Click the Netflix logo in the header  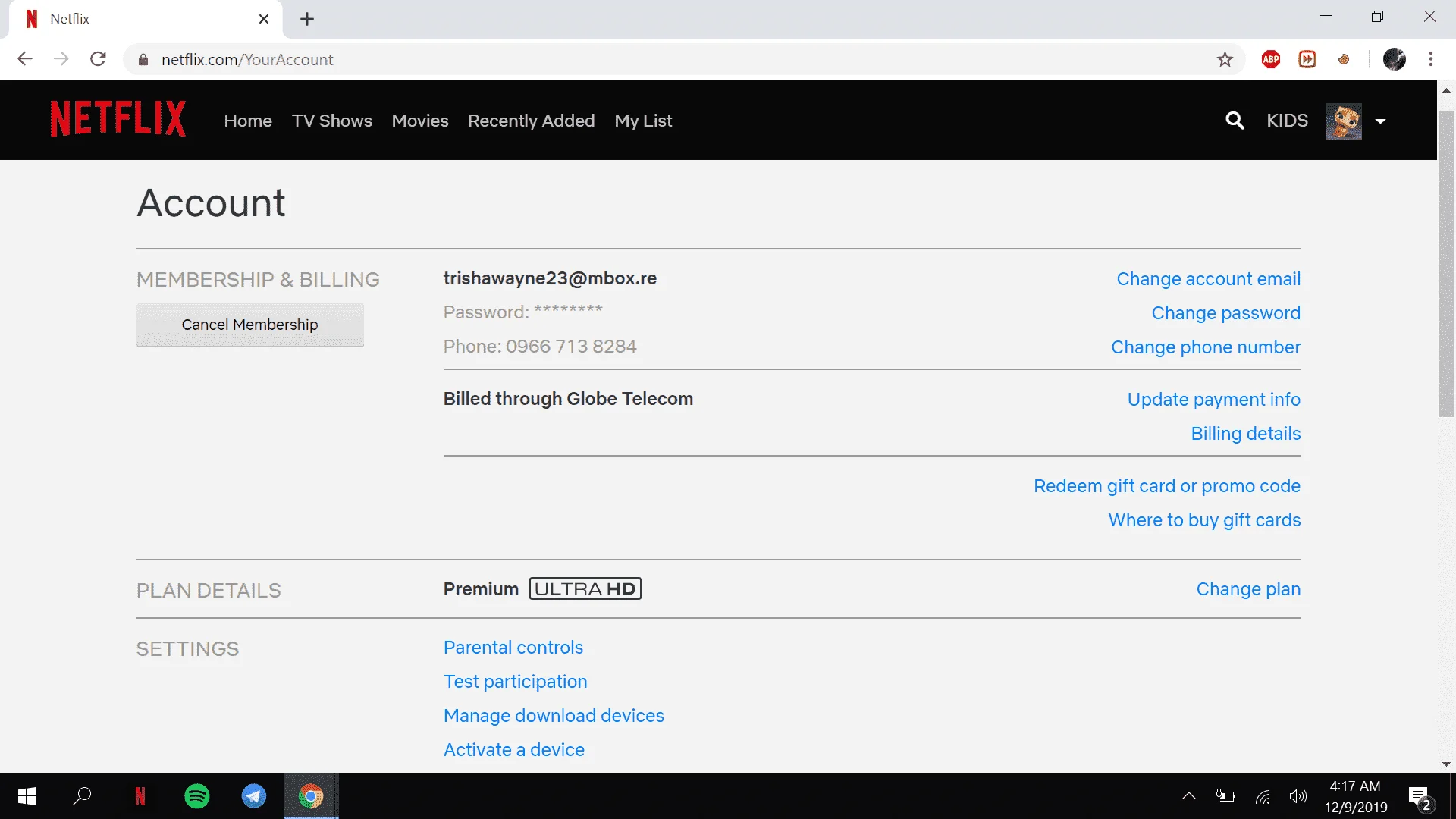(118, 119)
